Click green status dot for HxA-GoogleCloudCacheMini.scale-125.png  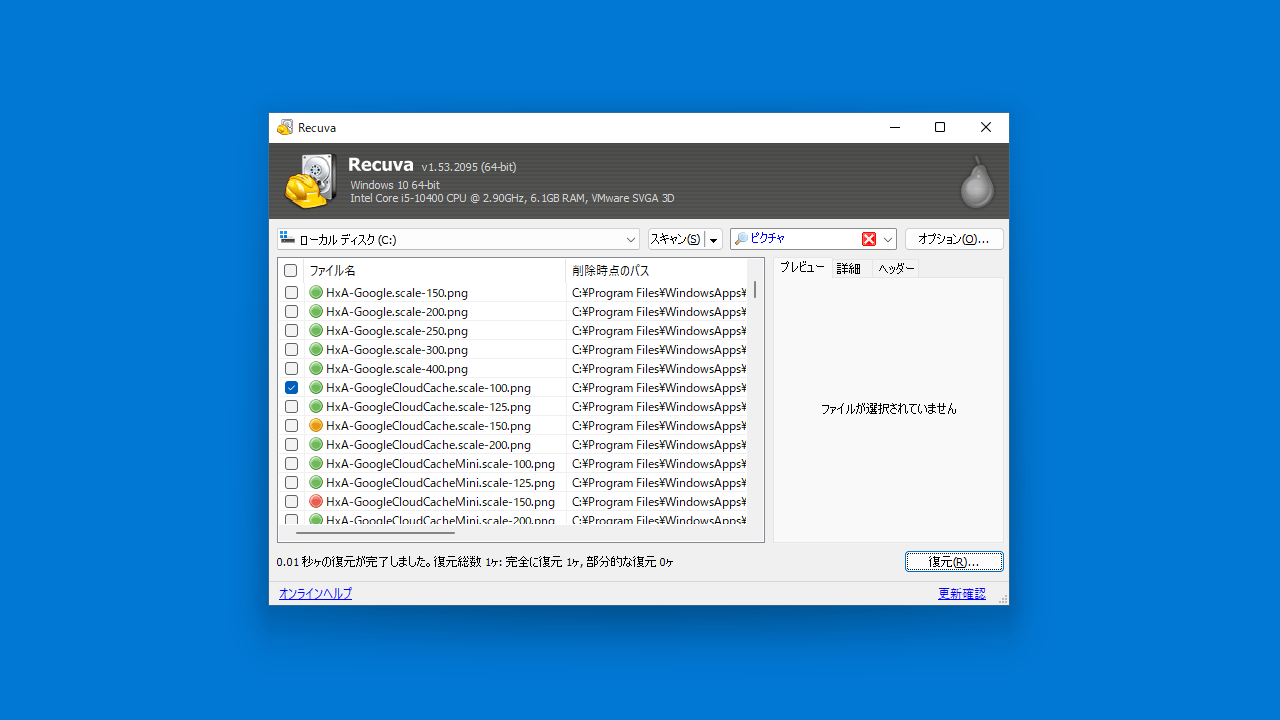(x=316, y=483)
